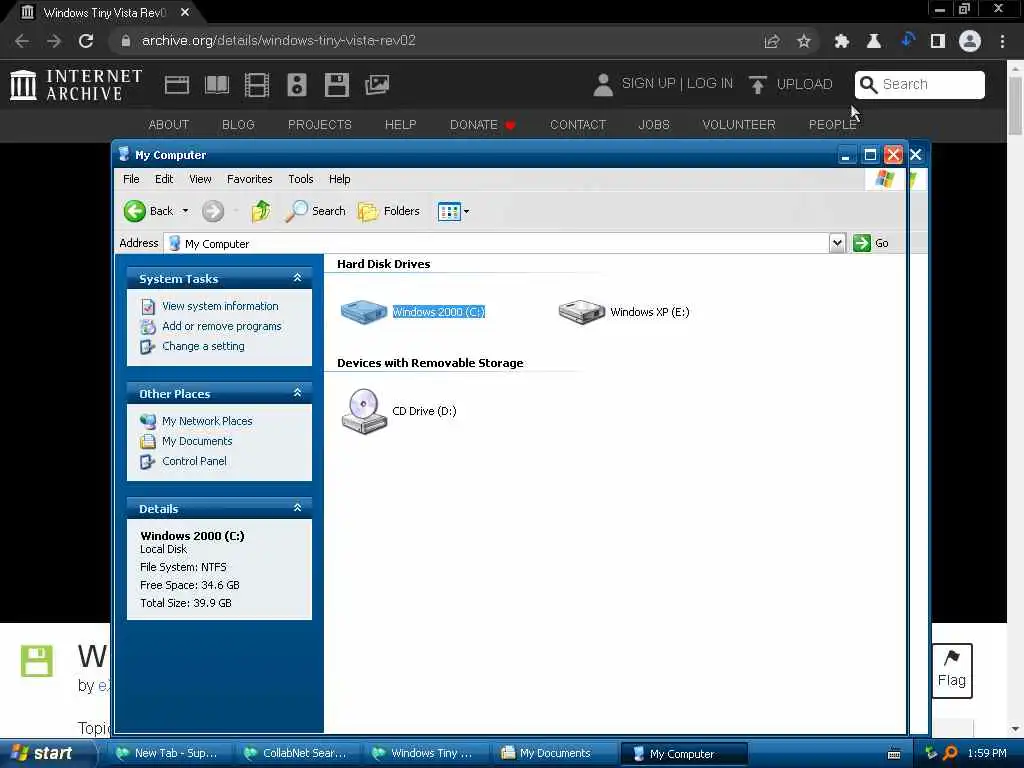The width and height of the screenshot is (1024, 768).
Task: Select the Windows XP (E:) drive icon
Action: [581, 312]
